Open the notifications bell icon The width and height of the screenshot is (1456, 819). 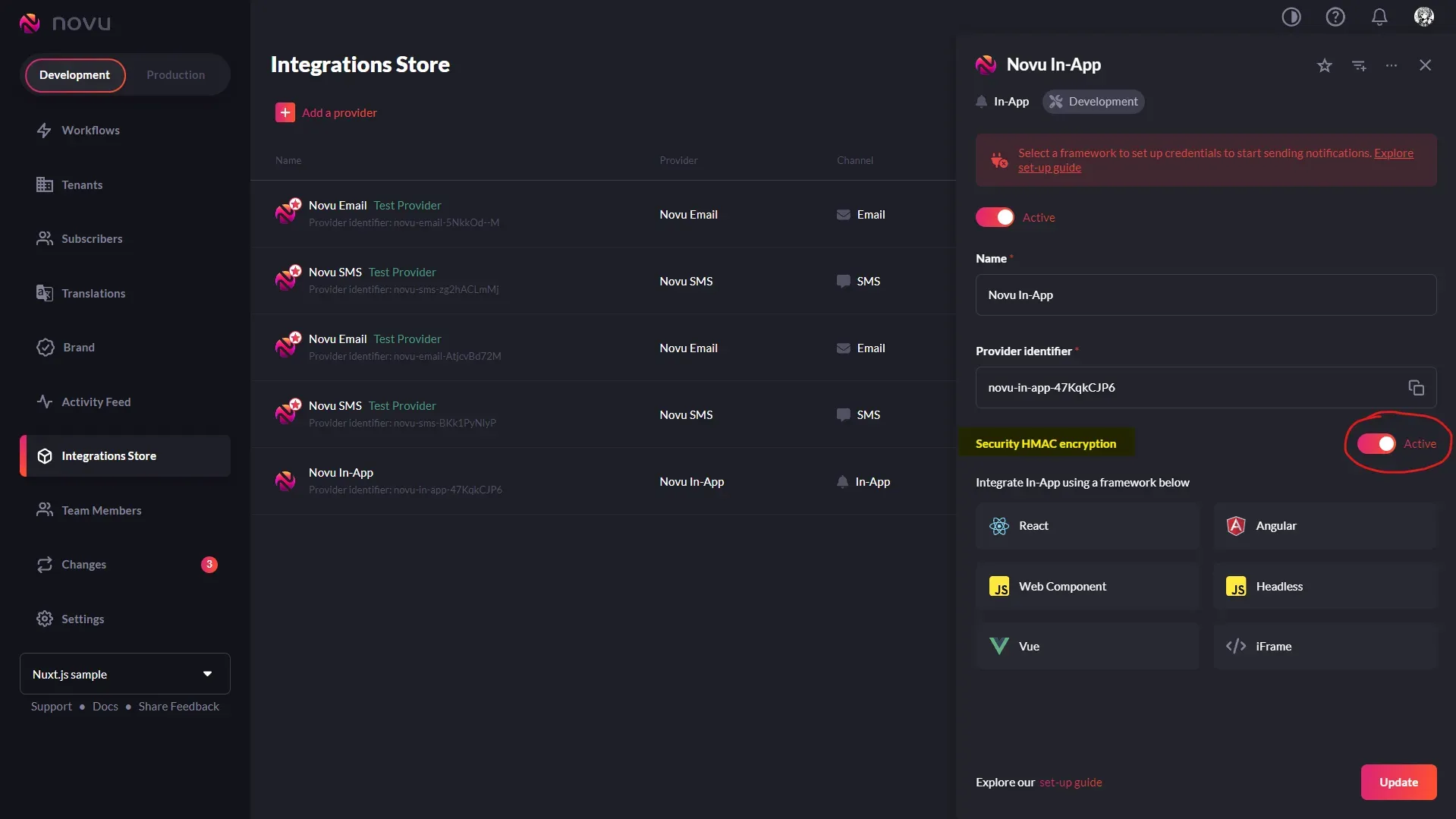pyautogui.click(x=1379, y=17)
